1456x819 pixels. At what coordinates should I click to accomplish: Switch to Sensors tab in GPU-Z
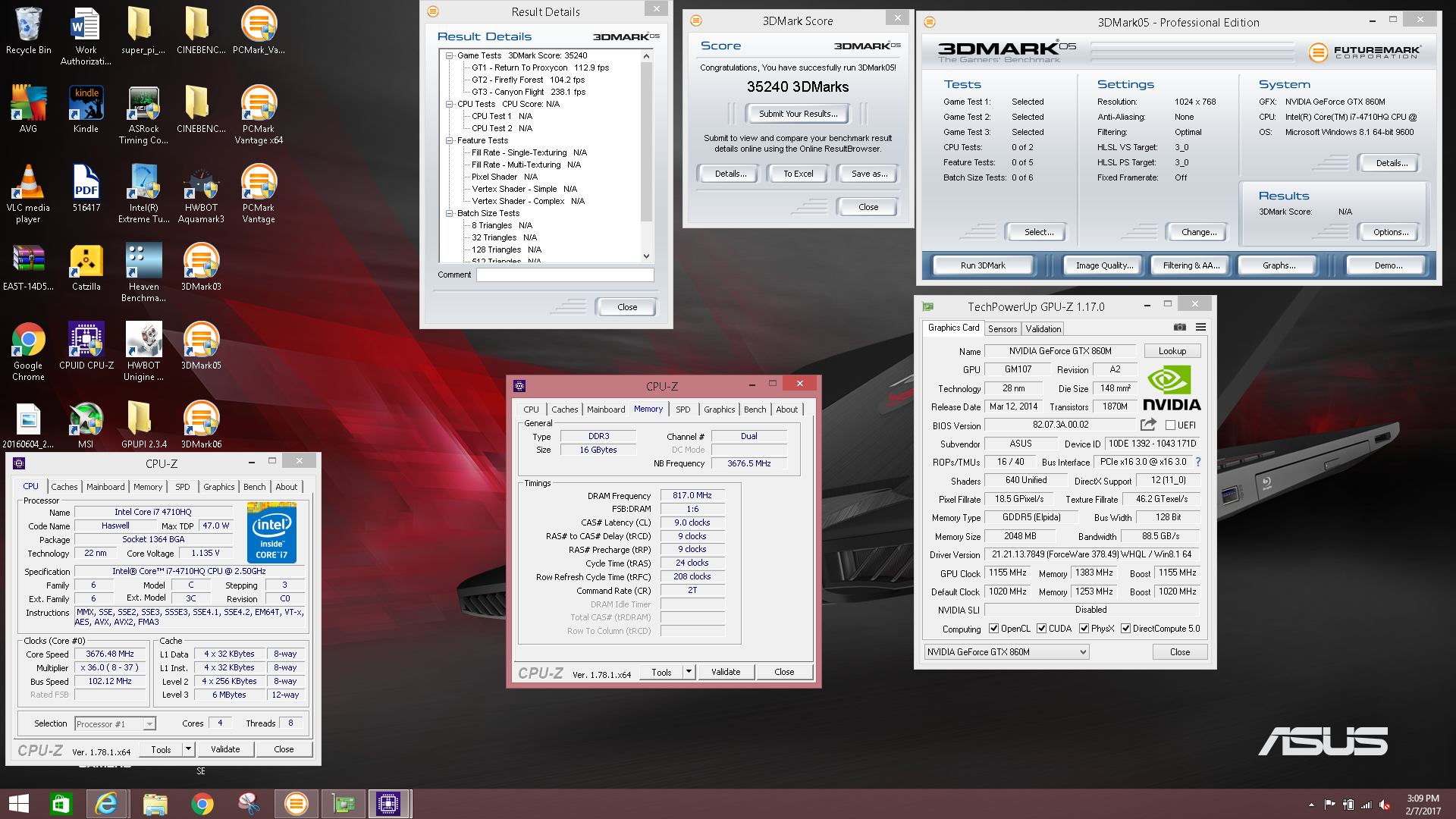coord(1002,329)
